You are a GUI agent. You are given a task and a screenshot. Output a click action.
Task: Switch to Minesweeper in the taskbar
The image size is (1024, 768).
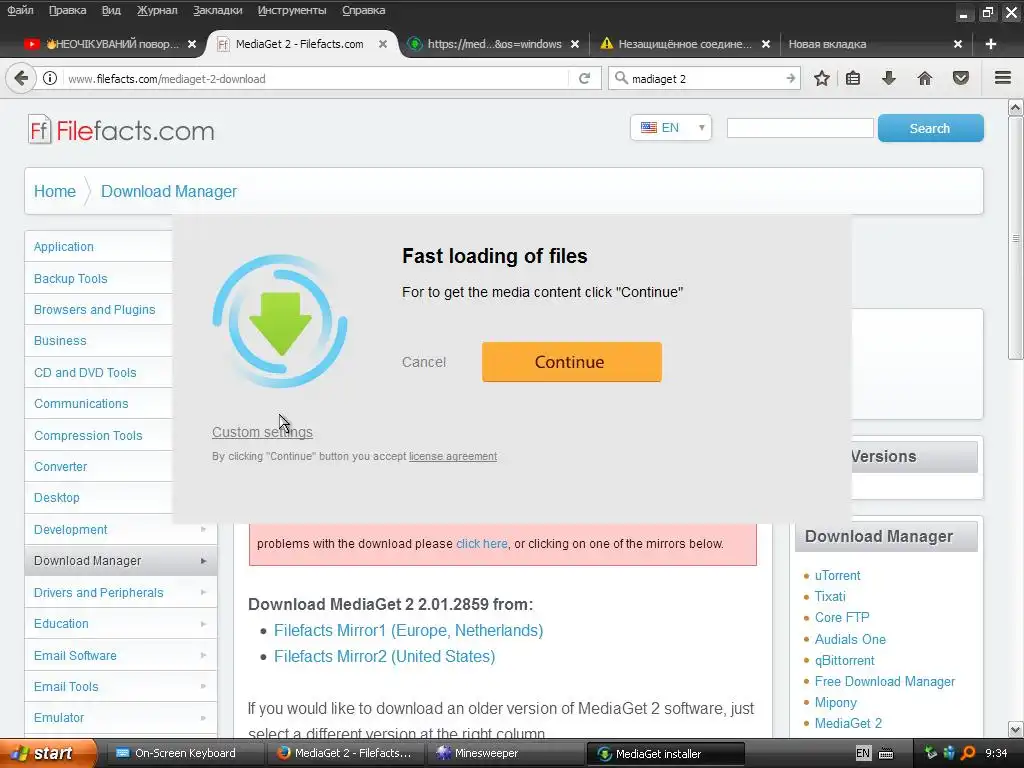tap(505, 754)
